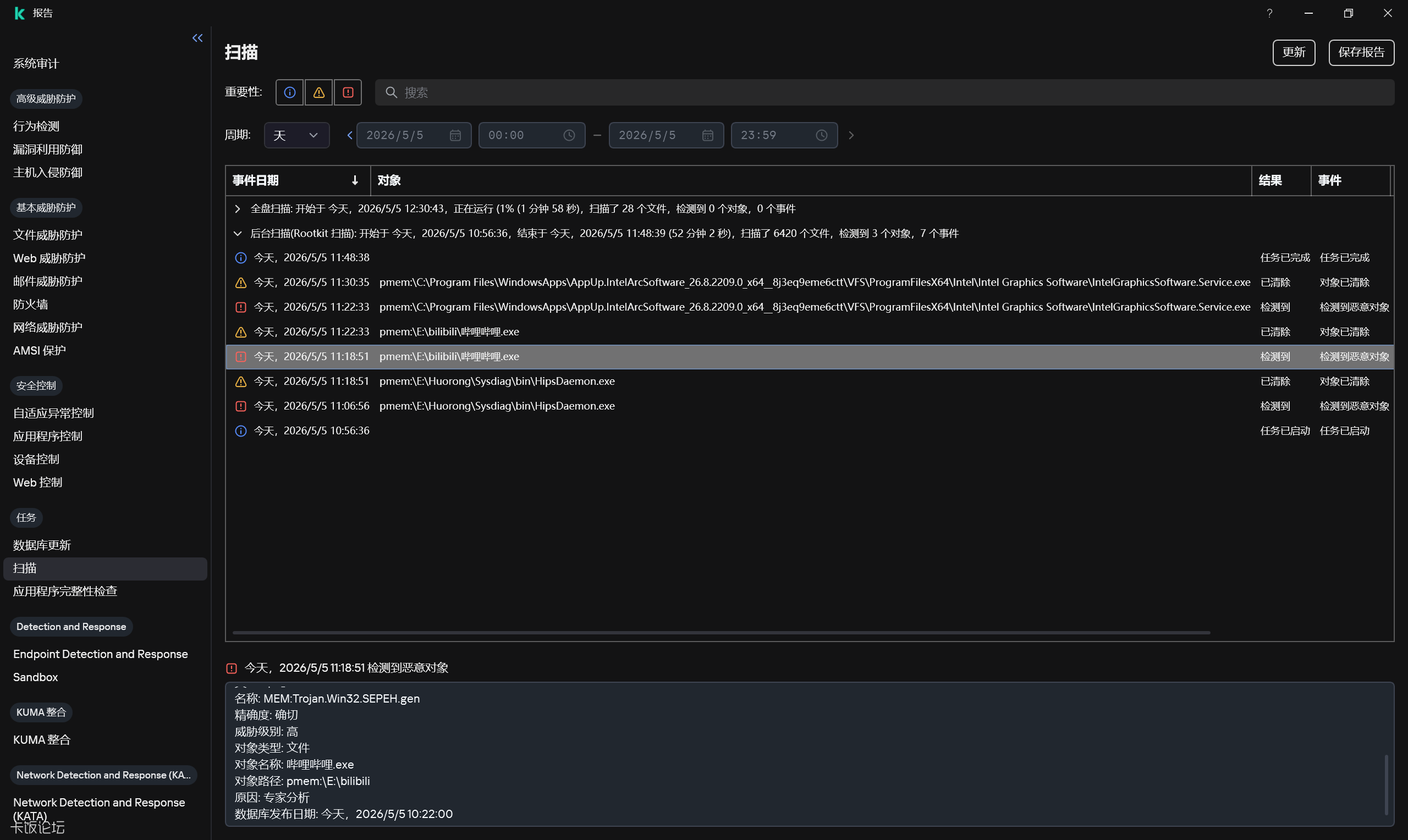Viewport: 1408px width, 840px height.
Task: Select the 11:48:38 任务已完成 event row
Action: coord(810,257)
